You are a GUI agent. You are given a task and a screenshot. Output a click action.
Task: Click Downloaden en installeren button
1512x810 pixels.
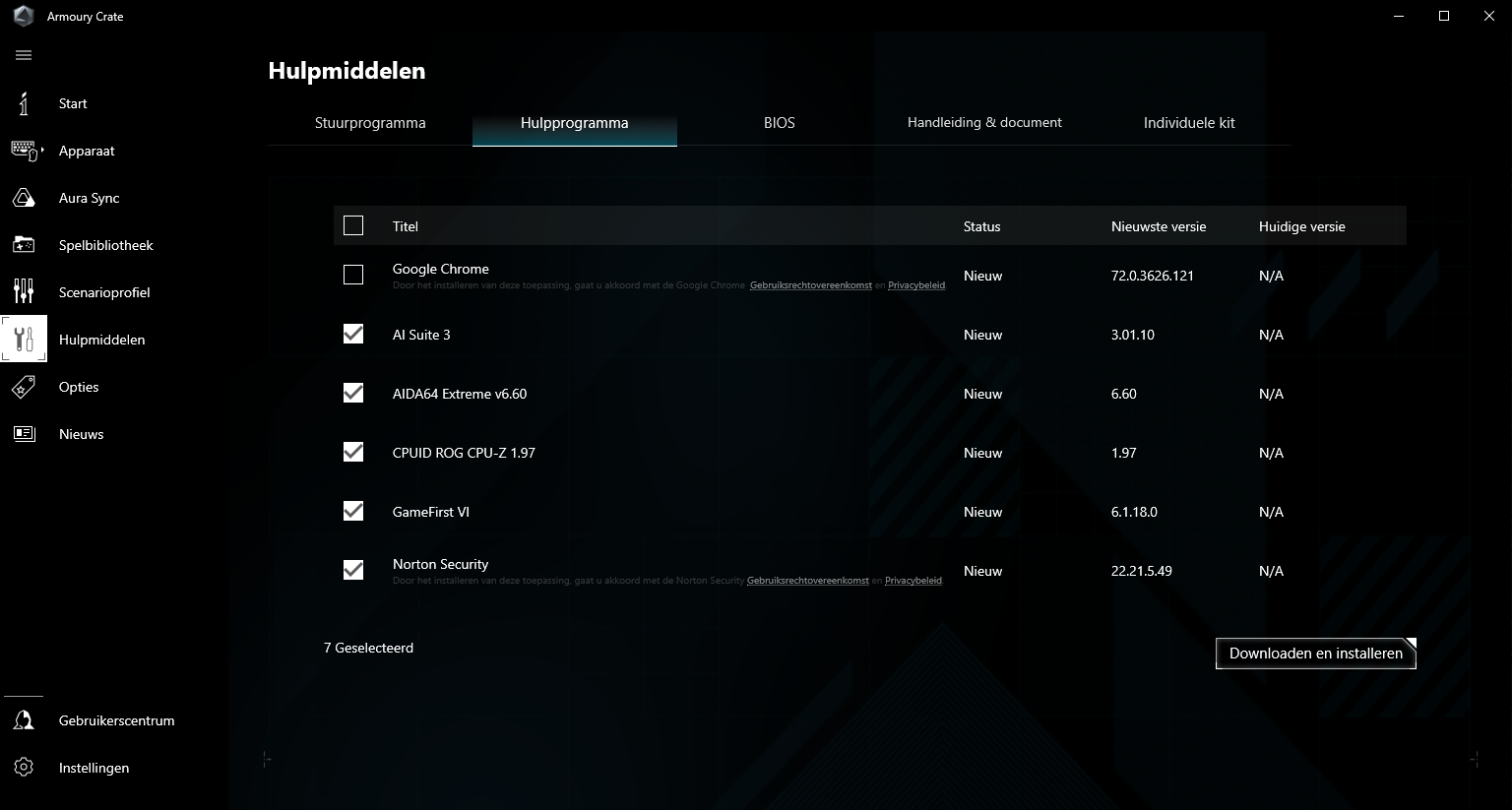click(x=1316, y=654)
